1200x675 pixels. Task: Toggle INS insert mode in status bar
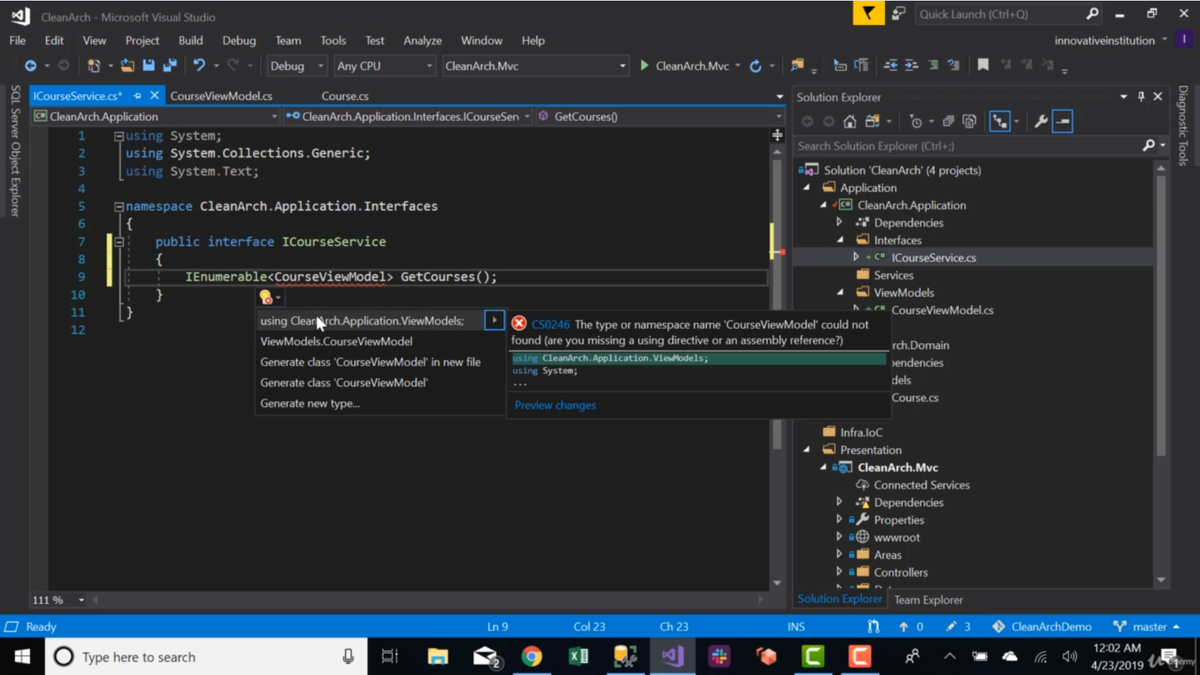[x=796, y=627]
